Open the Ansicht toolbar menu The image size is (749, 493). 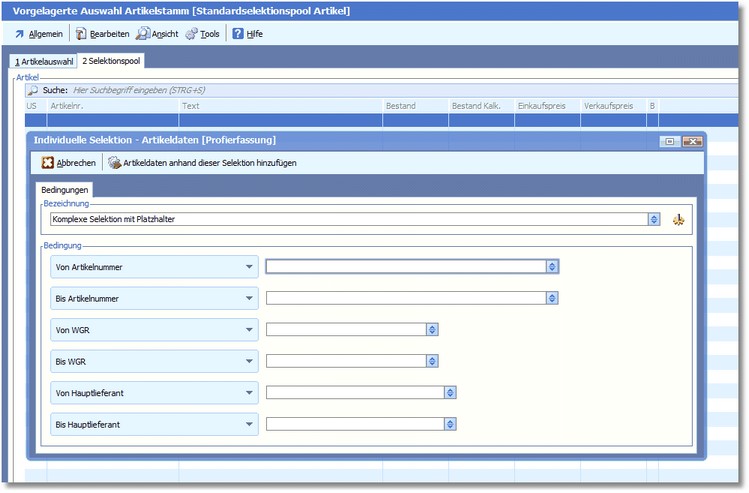pyautogui.click(x=157, y=33)
